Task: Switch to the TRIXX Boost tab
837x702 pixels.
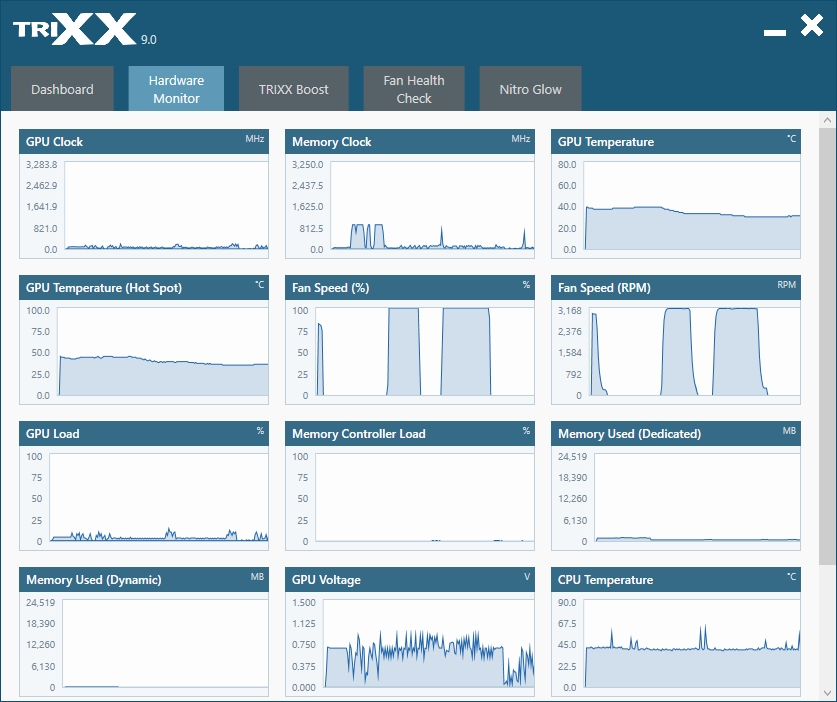Action: [294, 89]
